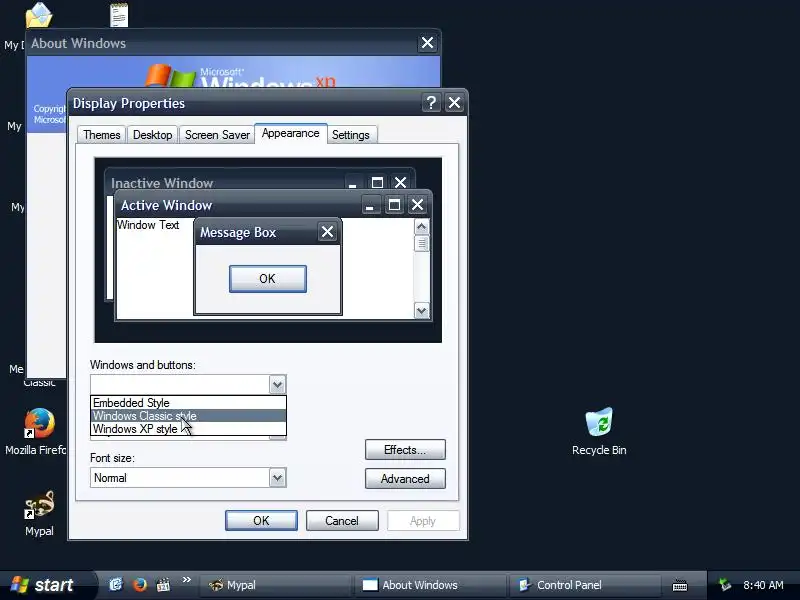
Task: Open the Settings tab
Action: click(x=351, y=135)
